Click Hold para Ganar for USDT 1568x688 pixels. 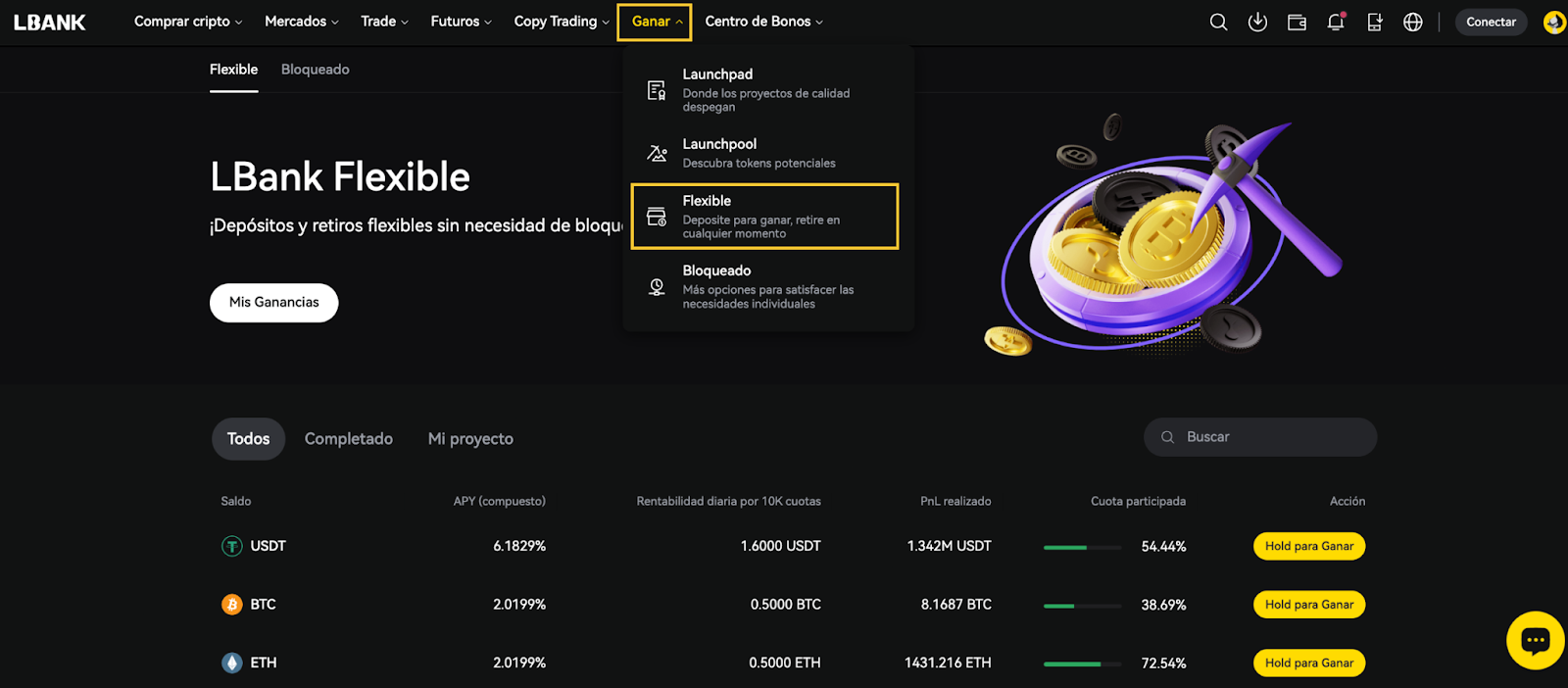[1309, 546]
